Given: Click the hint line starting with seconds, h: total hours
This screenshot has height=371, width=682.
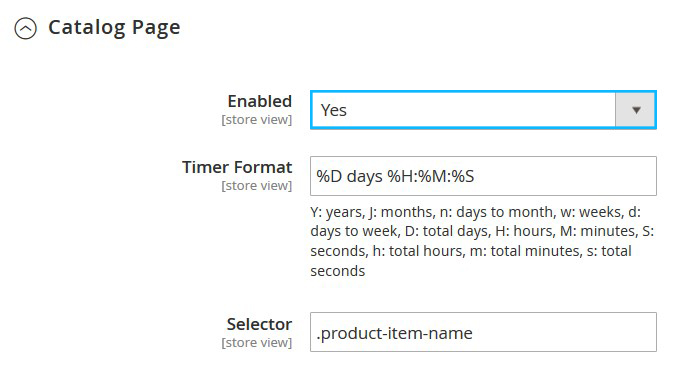Looking at the screenshot, I should [x=471, y=251].
